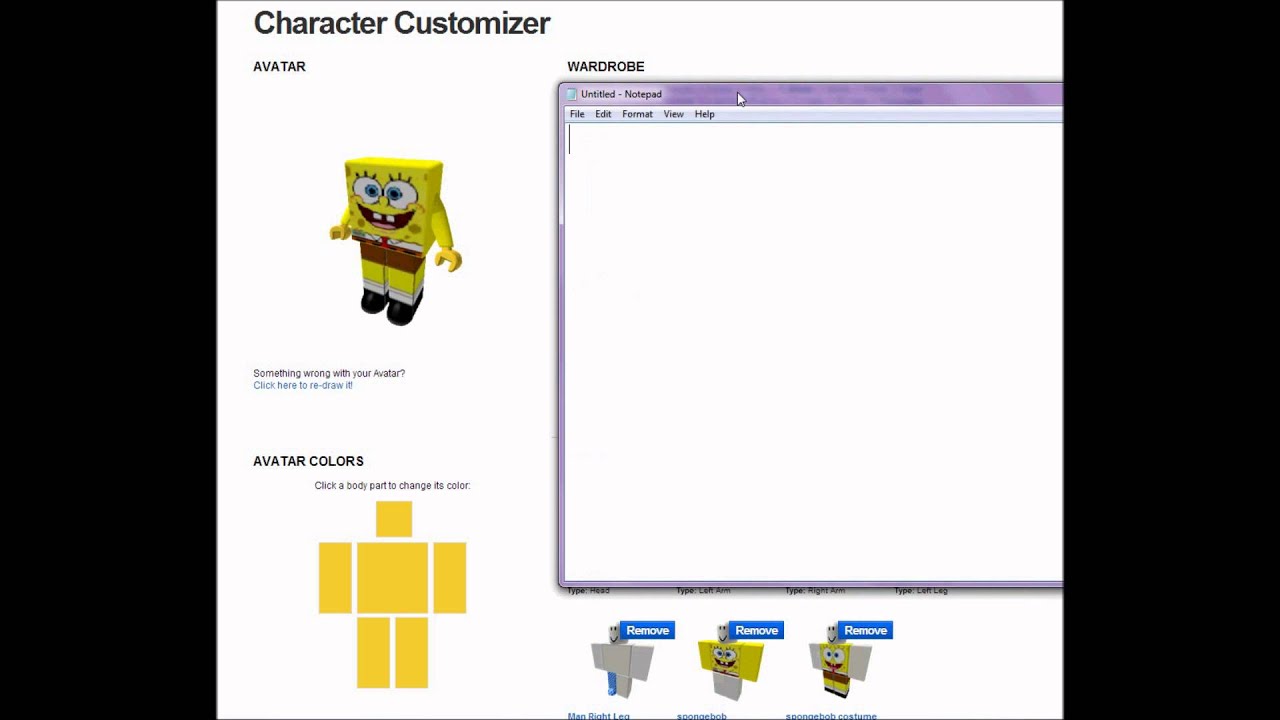Click the 'Type: Left Leg' label
This screenshot has height=720, width=1280.
pyautogui.click(x=920, y=591)
